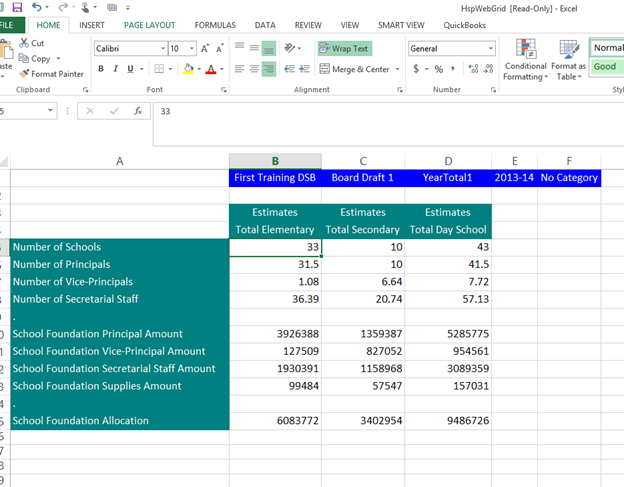Apply percent style number format
The height and width of the screenshot is (487, 624).
(438, 69)
